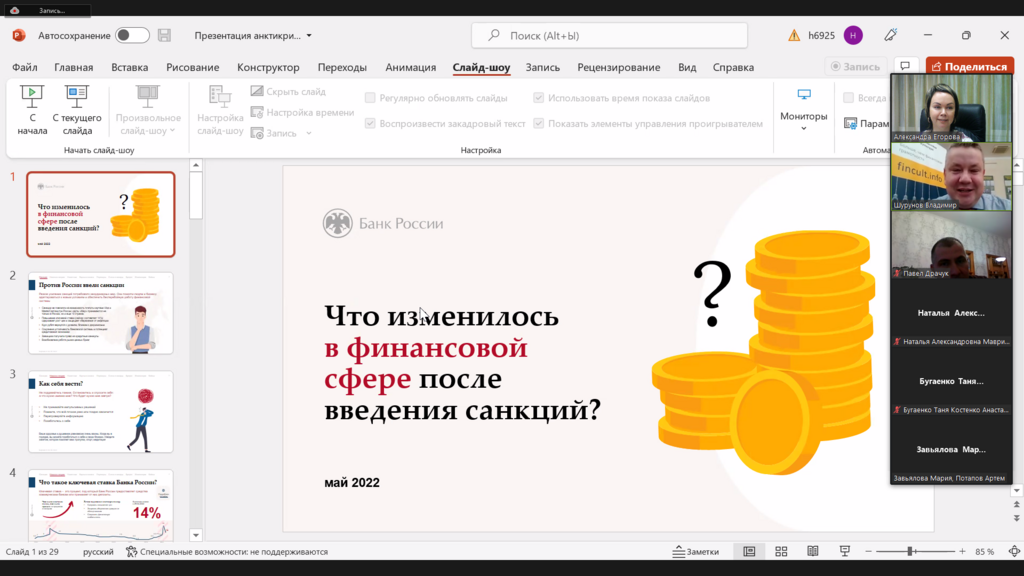This screenshot has width=1024, height=576.
Task: Click the русский language indicator
Action: point(98,552)
